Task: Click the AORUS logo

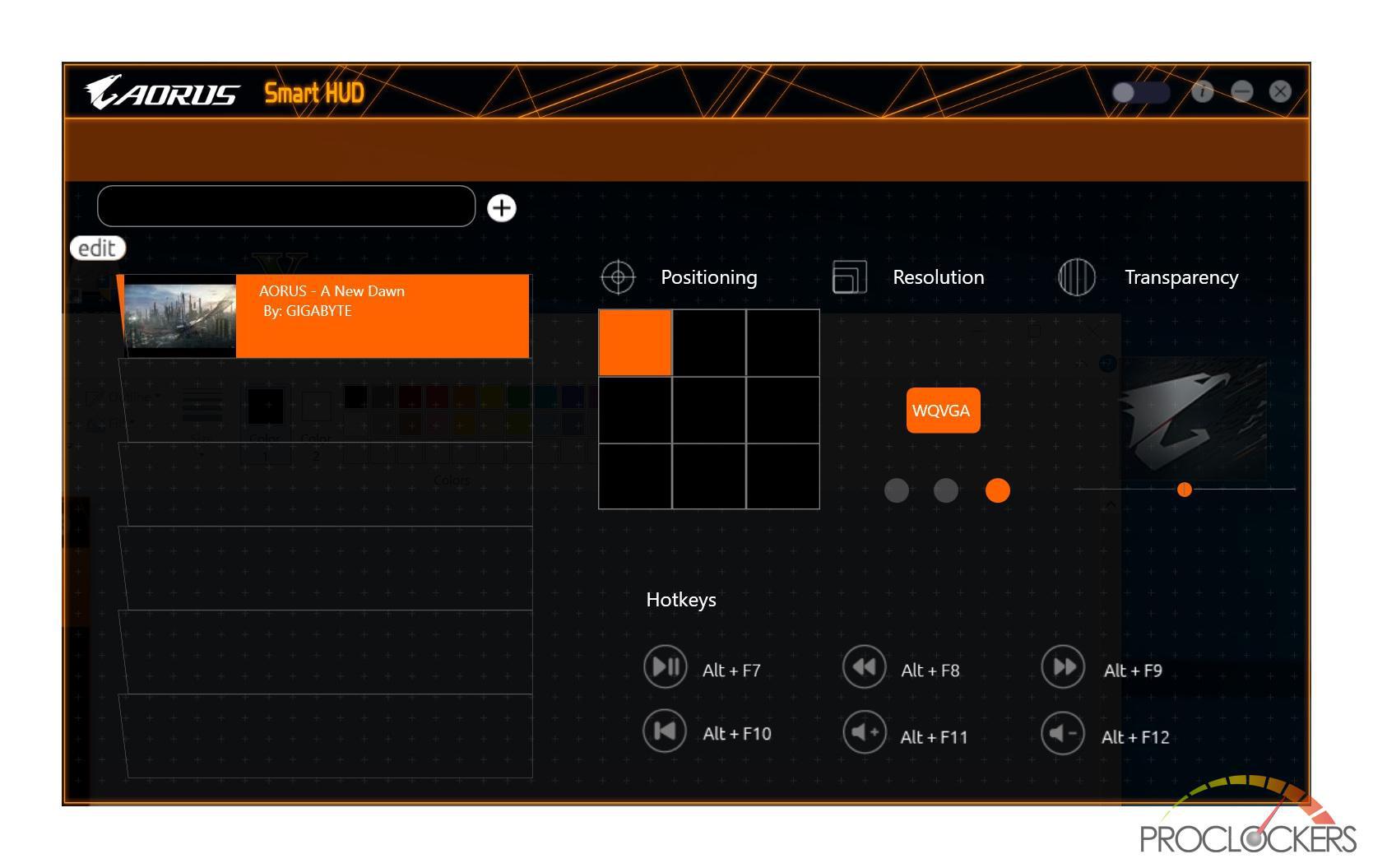Action: point(161,92)
